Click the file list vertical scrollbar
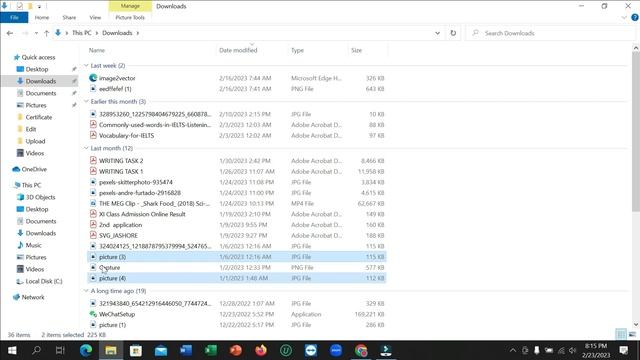This screenshot has width=640, height=360. coord(636,131)
